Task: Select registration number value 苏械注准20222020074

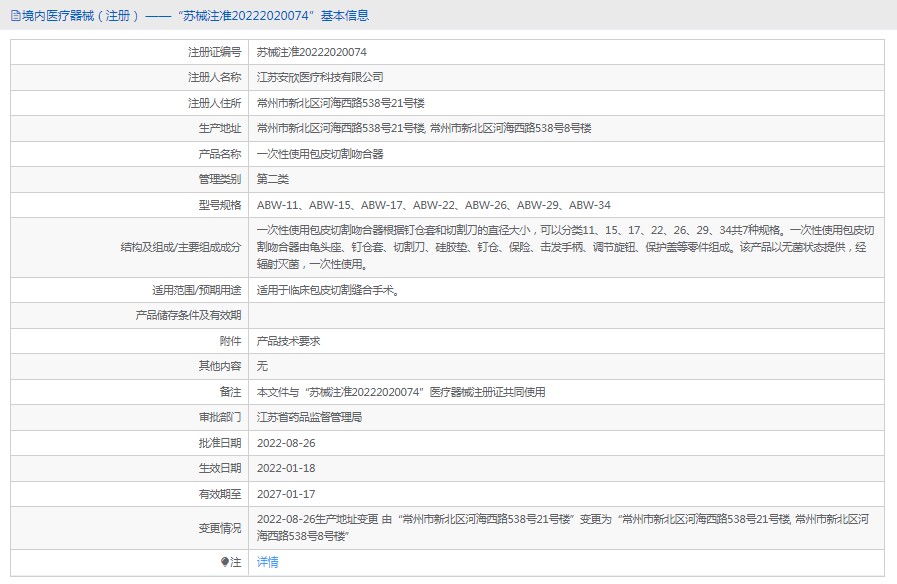Action: (x=312, y=52)
